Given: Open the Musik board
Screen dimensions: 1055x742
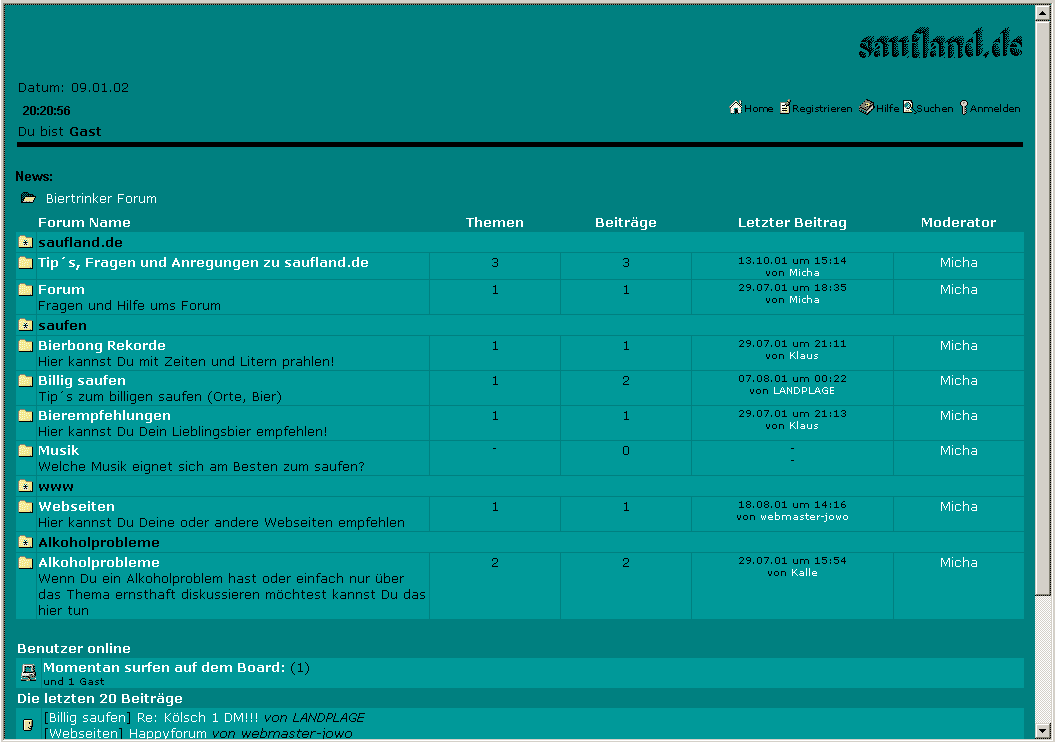Looking at the screenshot, I should point(58,450).
